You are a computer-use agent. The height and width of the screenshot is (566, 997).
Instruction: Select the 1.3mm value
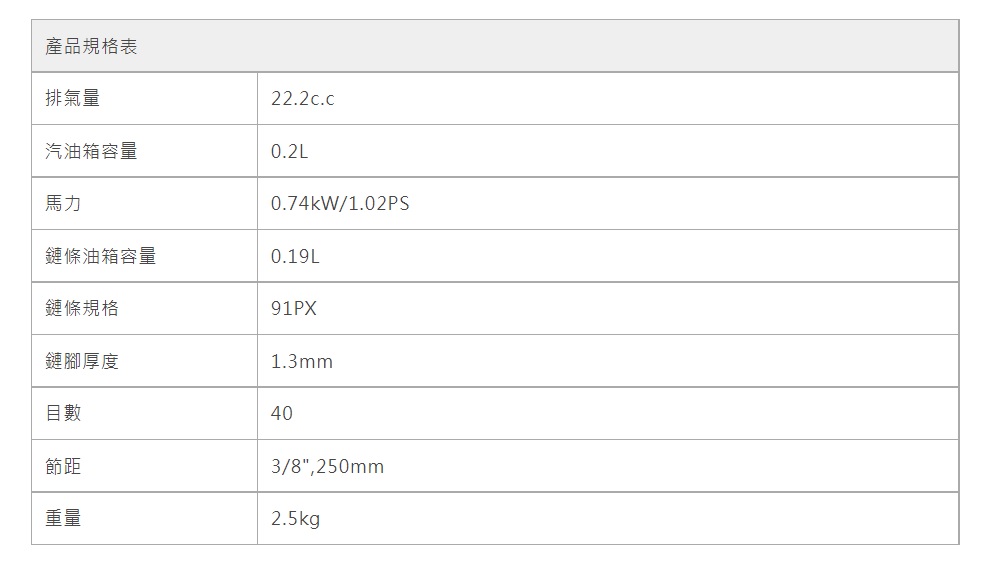(x=301, y=362)
